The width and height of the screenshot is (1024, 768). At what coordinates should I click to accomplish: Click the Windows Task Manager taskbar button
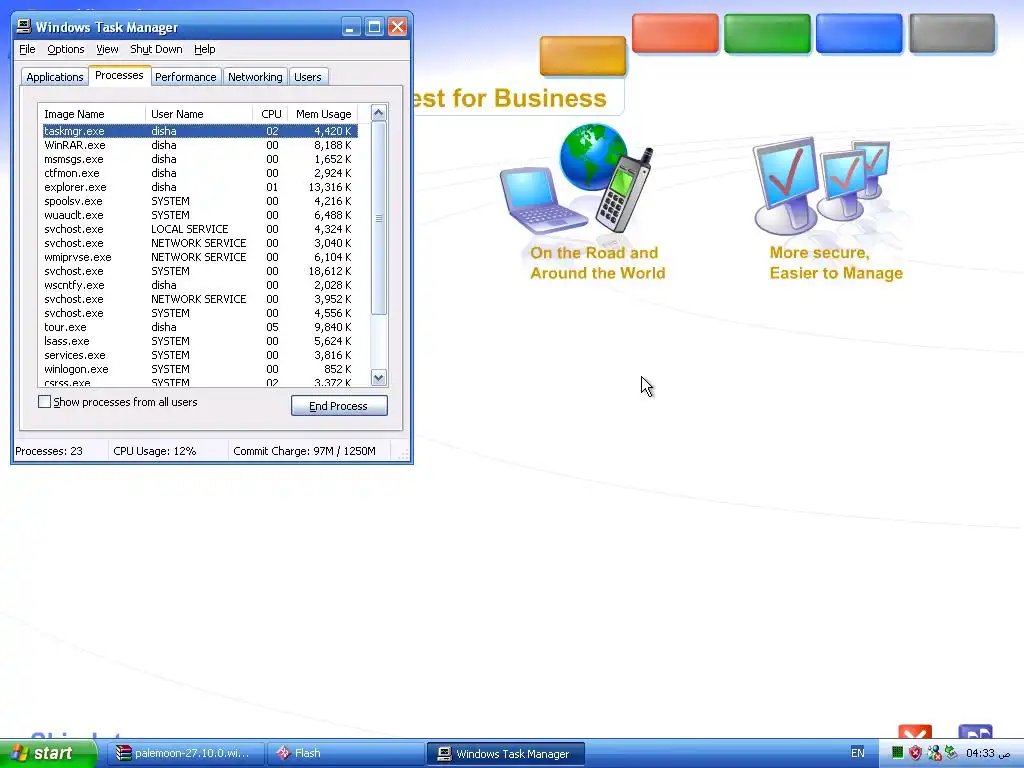pos(505,754)
